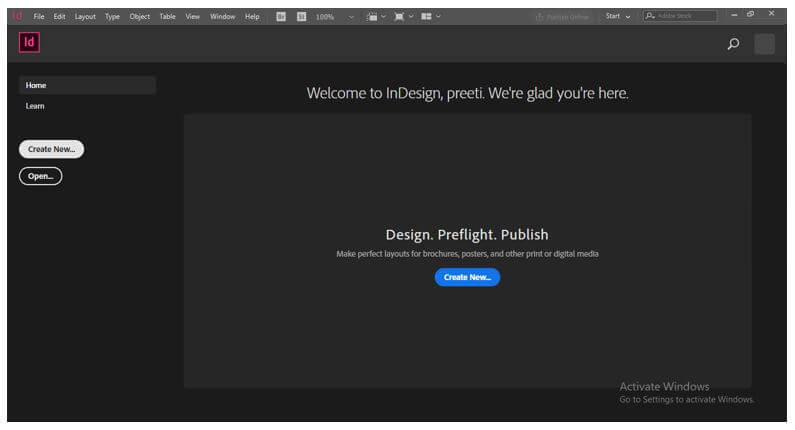
Task: Click the Go to Bridge icon
Action: pos(281,17)
